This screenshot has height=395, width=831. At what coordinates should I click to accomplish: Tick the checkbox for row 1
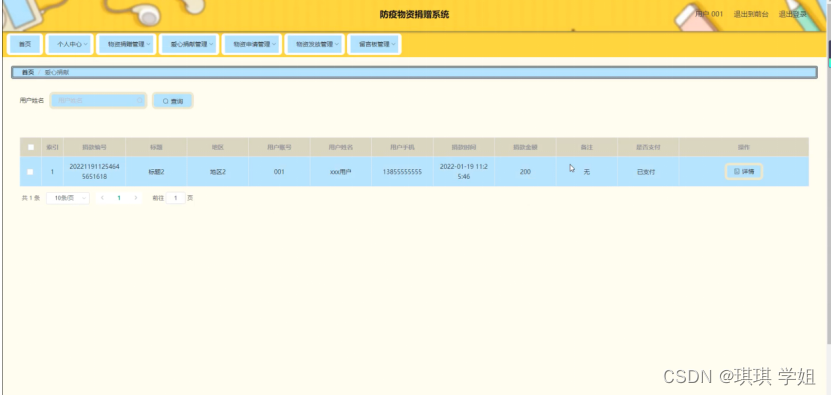pos(30,172)
